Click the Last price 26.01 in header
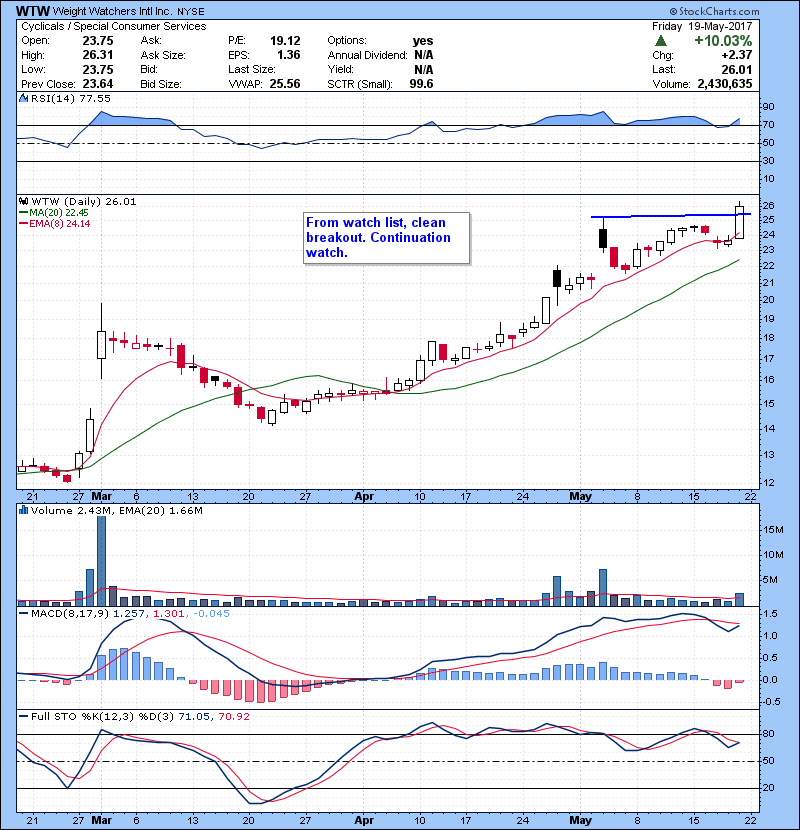Screen dimensions: 800x830 coord(737,69)
